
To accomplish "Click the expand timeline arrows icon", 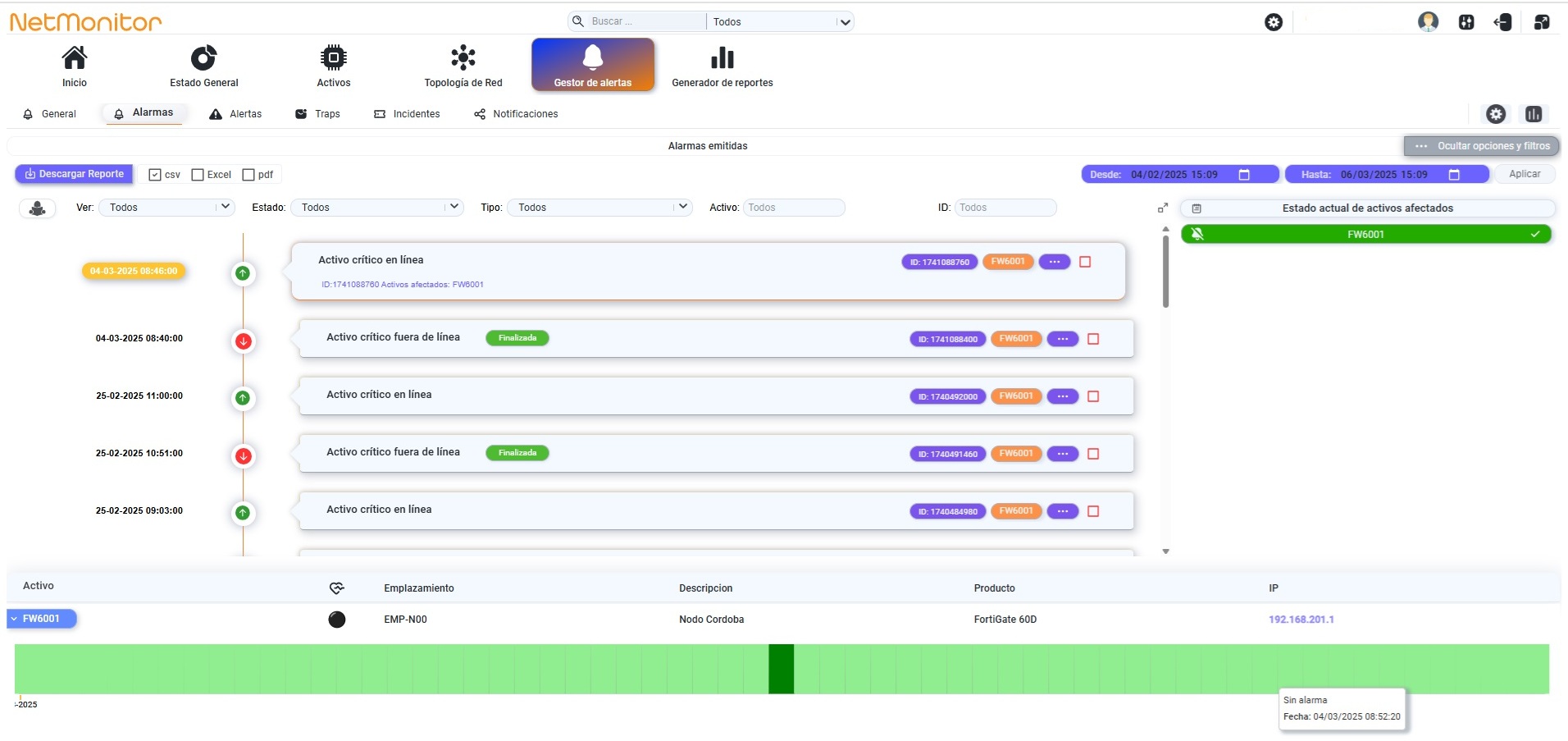I will click(1162, 208).
